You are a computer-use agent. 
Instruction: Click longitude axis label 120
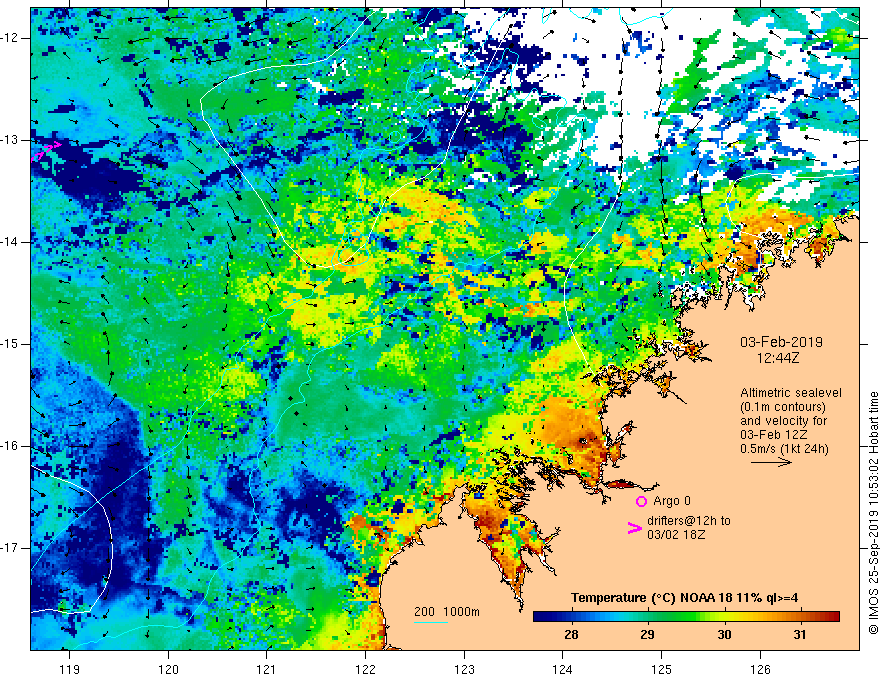pos(168,669)
